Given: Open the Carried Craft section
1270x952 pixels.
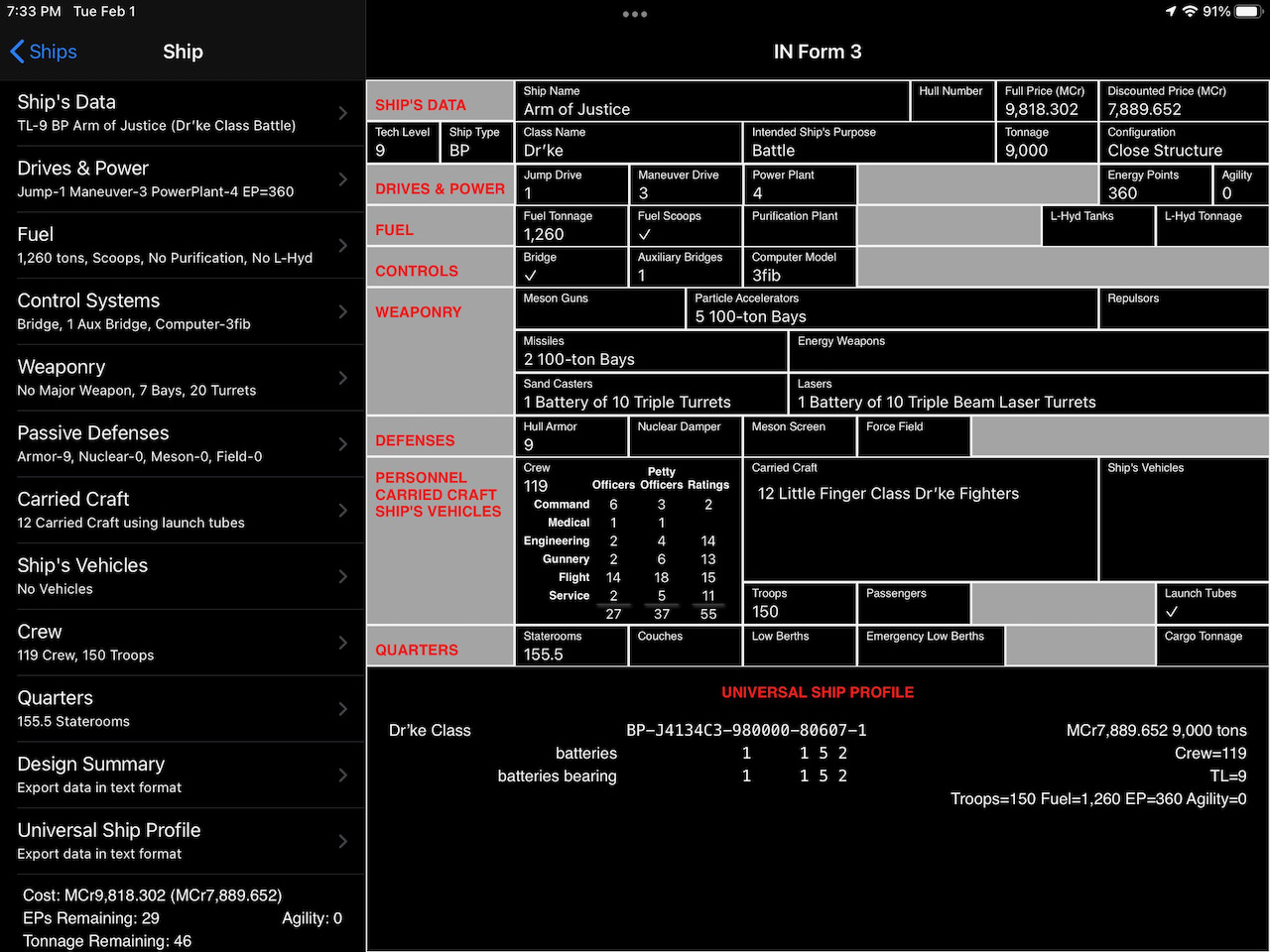Looking at the screenshot, I should click(179, 510).
